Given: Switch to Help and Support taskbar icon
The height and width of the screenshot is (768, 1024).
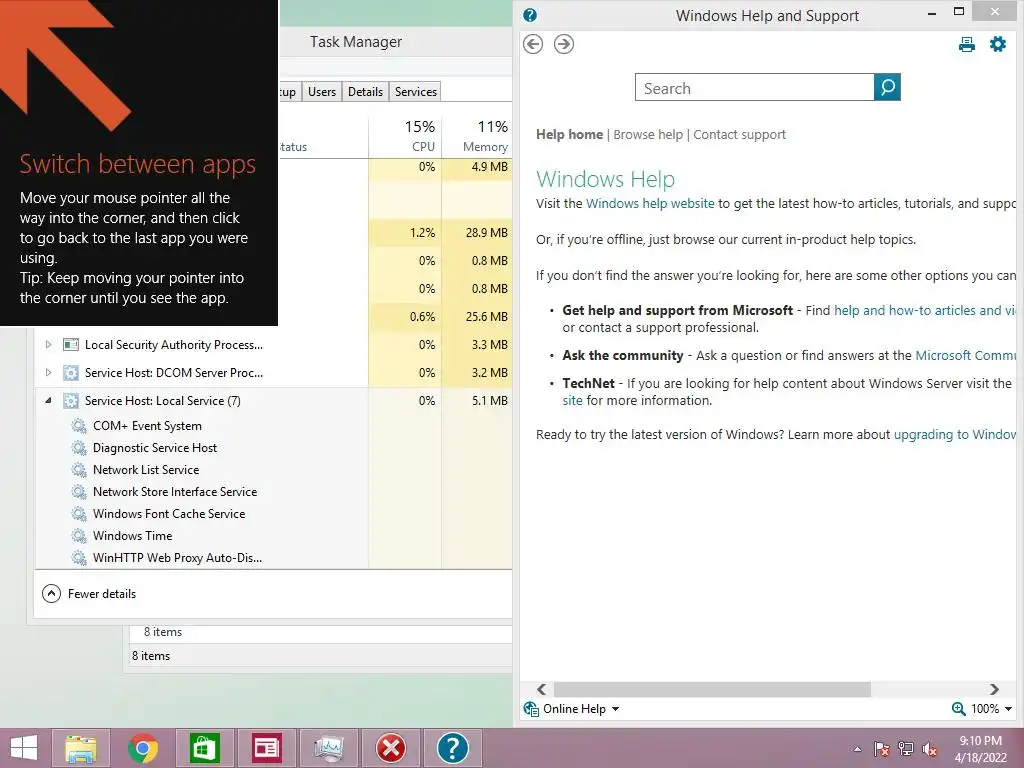Looking at the screenshot, I should point(453,748).
